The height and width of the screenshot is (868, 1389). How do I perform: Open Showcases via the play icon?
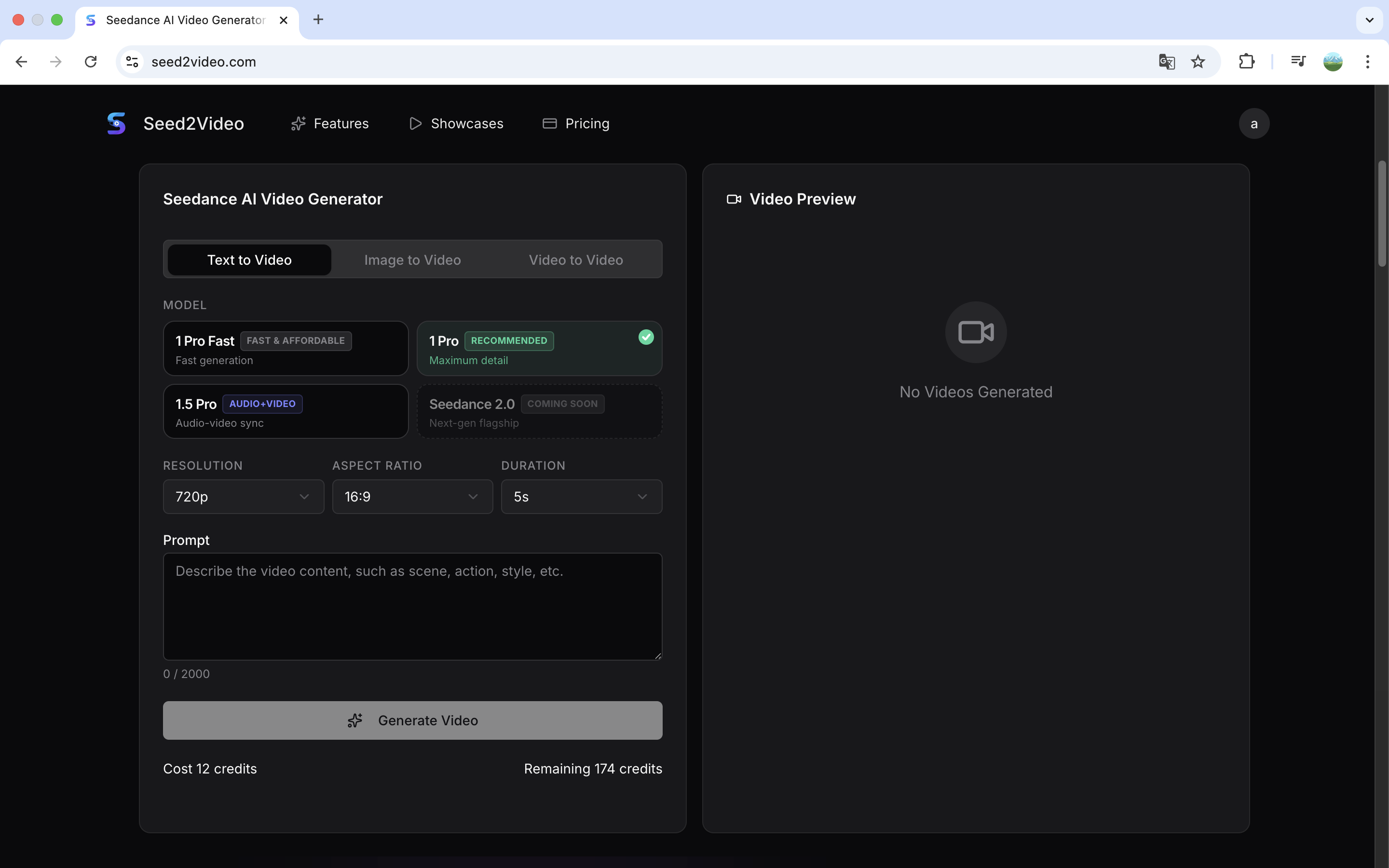[415, 123]
